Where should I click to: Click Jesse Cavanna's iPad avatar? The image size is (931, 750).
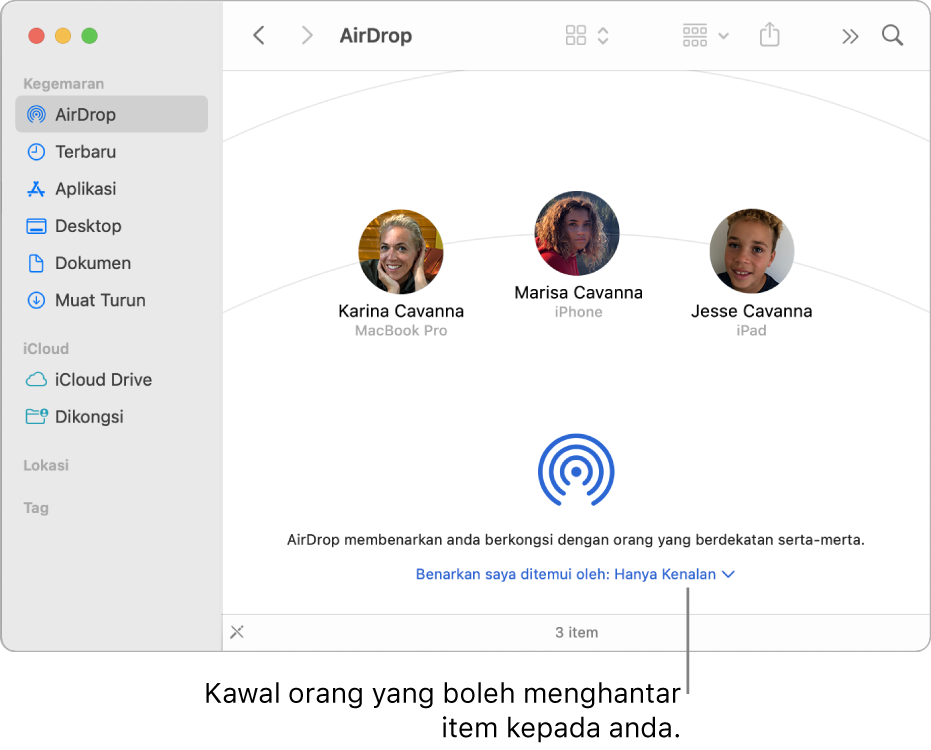point(751,250)
